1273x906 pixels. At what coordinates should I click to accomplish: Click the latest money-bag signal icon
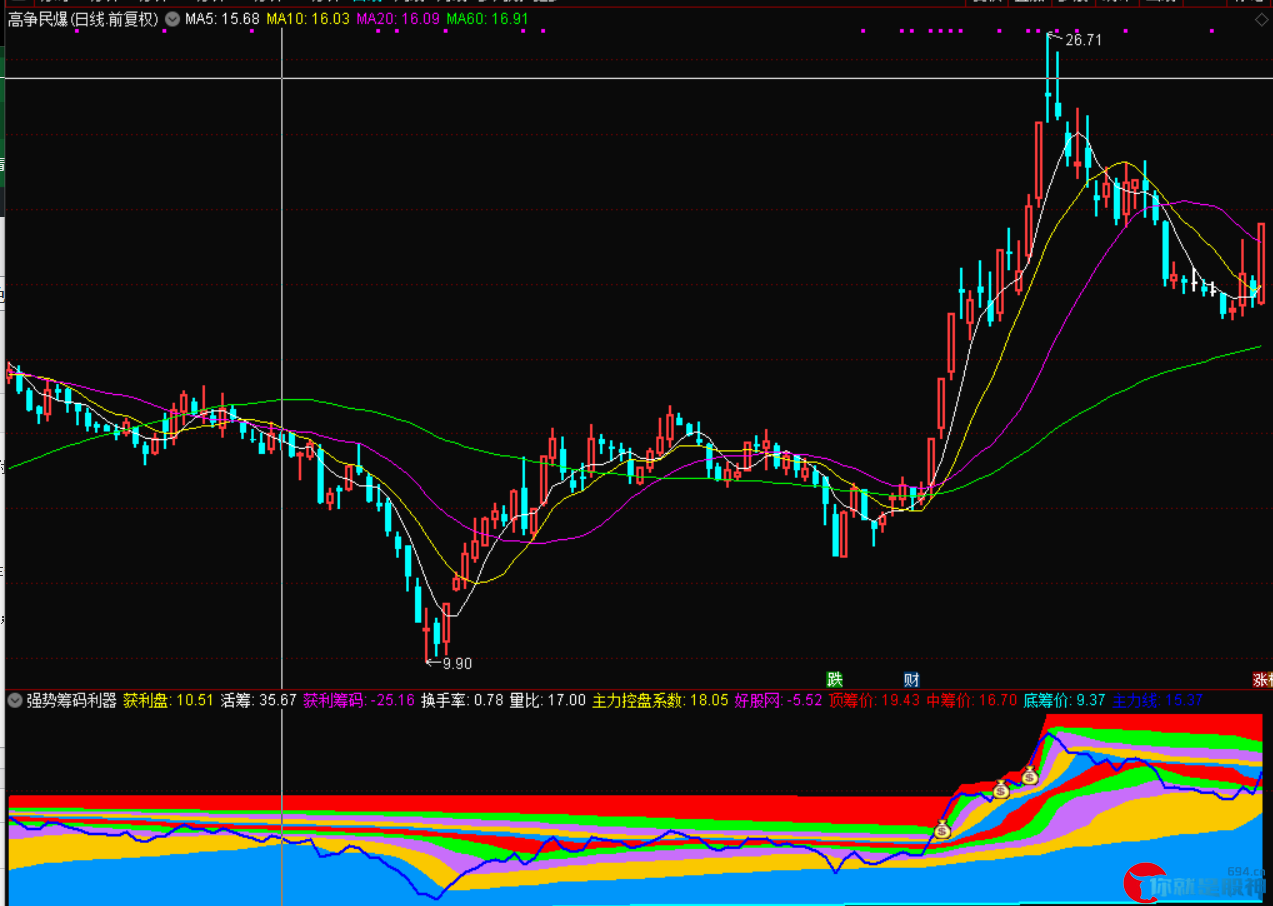click(1030, 775)
